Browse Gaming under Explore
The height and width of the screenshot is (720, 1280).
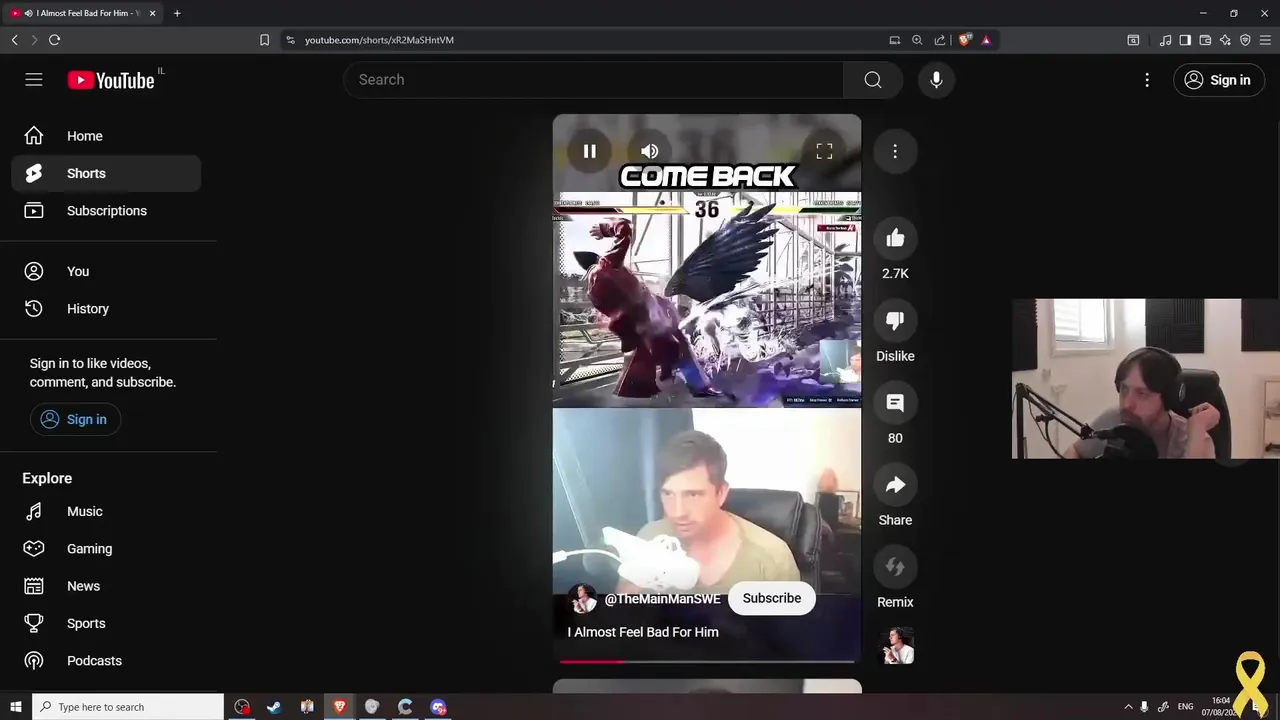click(106, 549)
